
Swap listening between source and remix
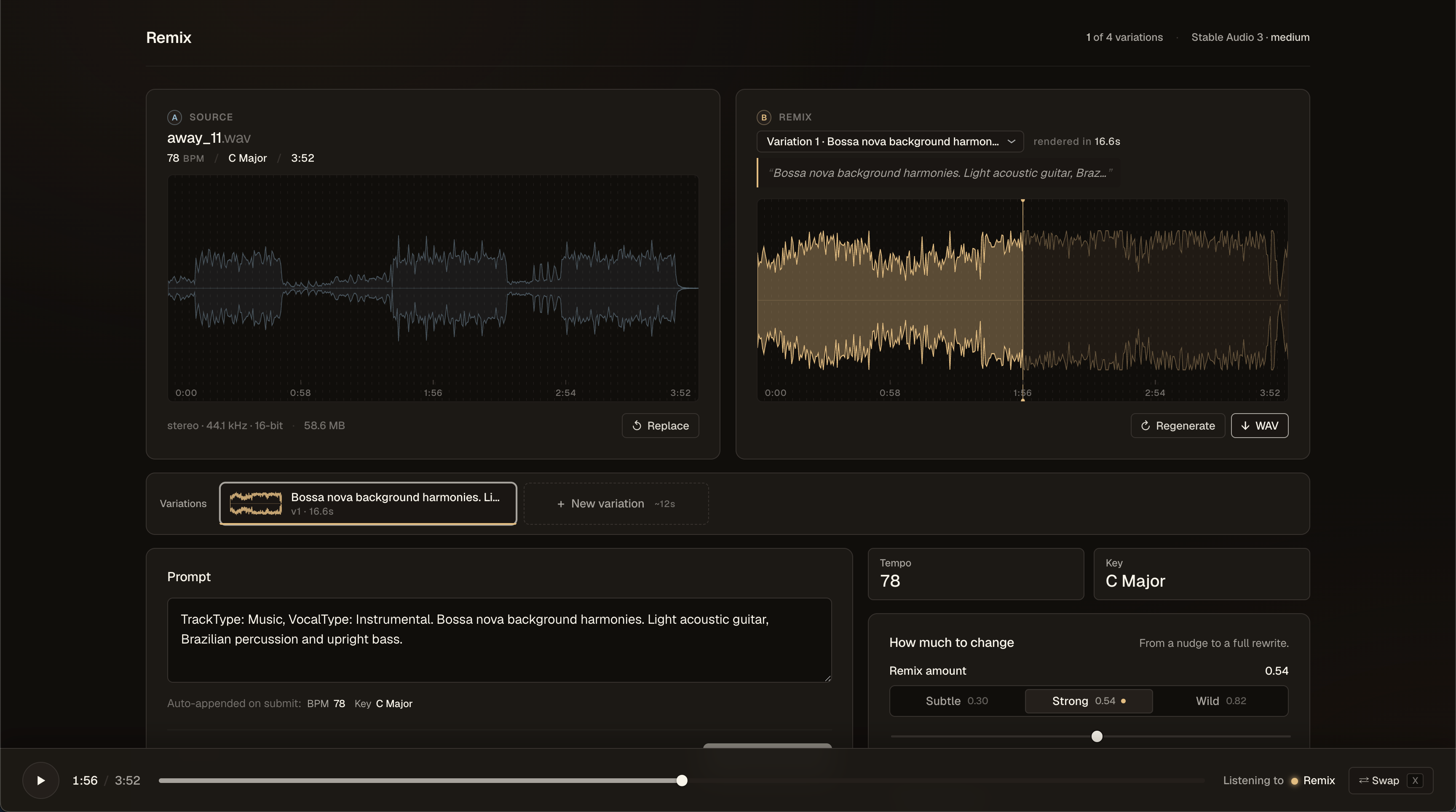[1390, 780]
